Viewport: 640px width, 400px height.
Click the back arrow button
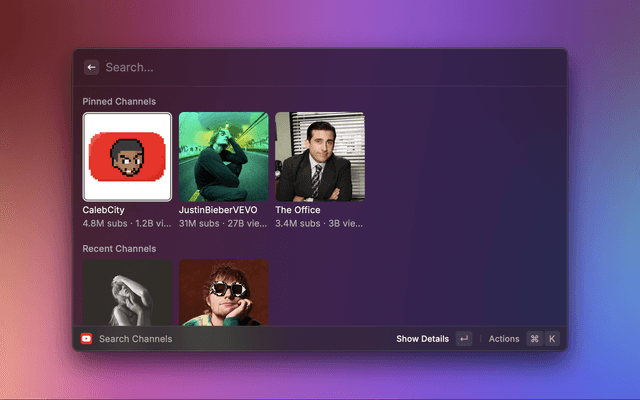click(x=91, y=67)
